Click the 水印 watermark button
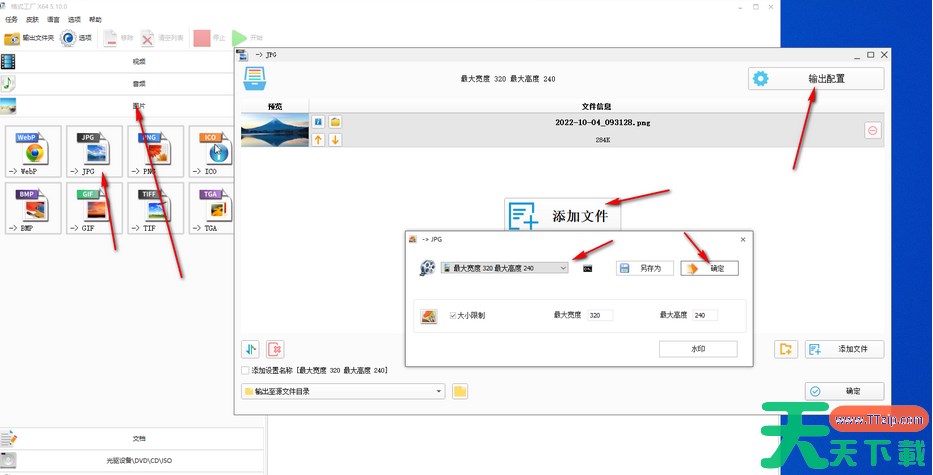 click(x=698, y=349)
